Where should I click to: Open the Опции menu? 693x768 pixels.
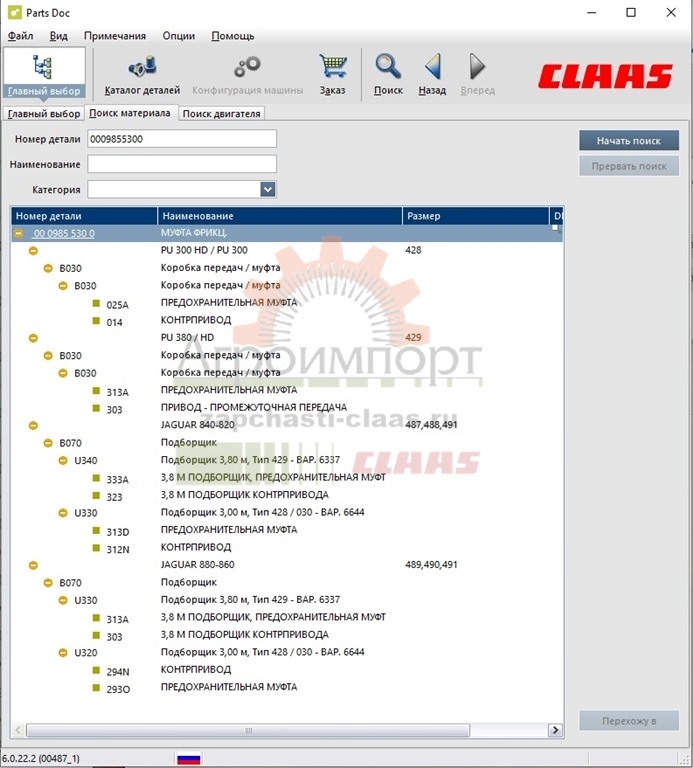coord(179,36)
